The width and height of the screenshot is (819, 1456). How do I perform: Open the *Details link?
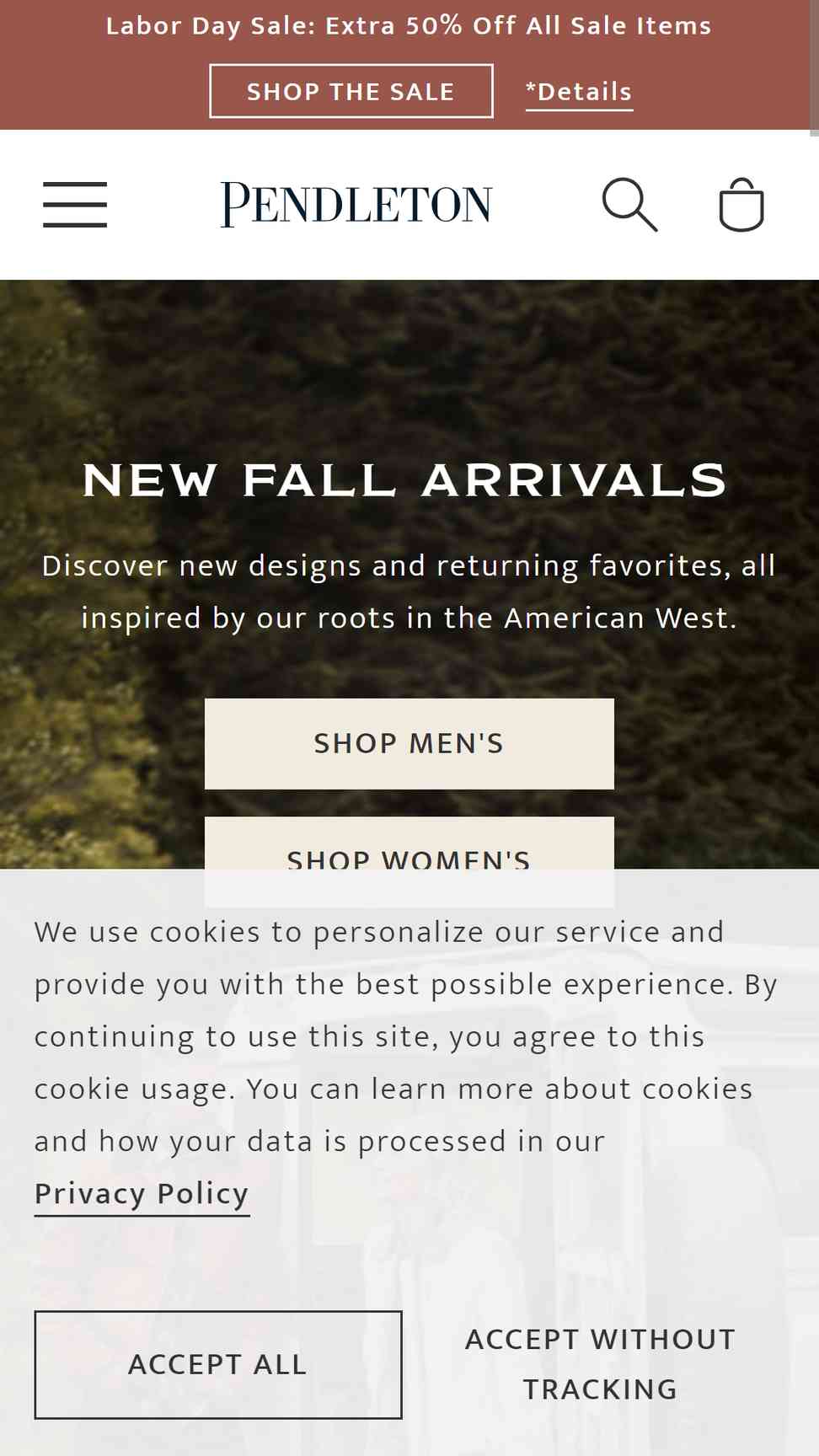pos(579,92)
